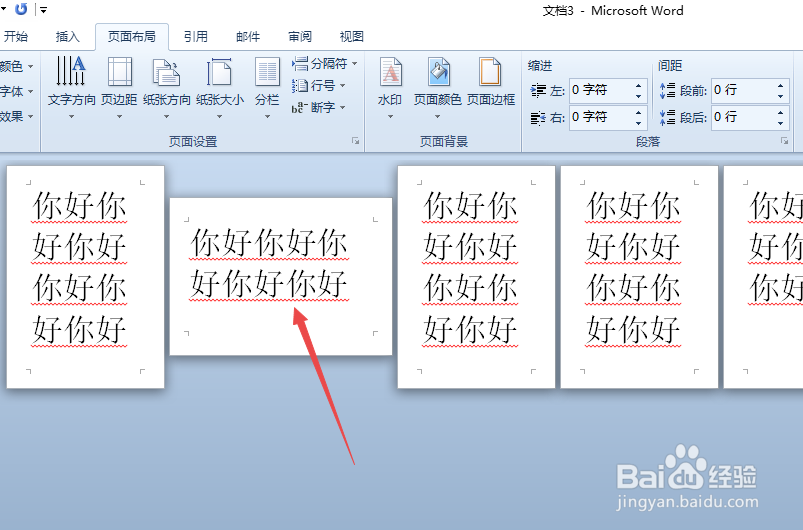The height and width of the screenshot is (530, 803).
Task: Click the landscape second page
Action: (281, 277)
